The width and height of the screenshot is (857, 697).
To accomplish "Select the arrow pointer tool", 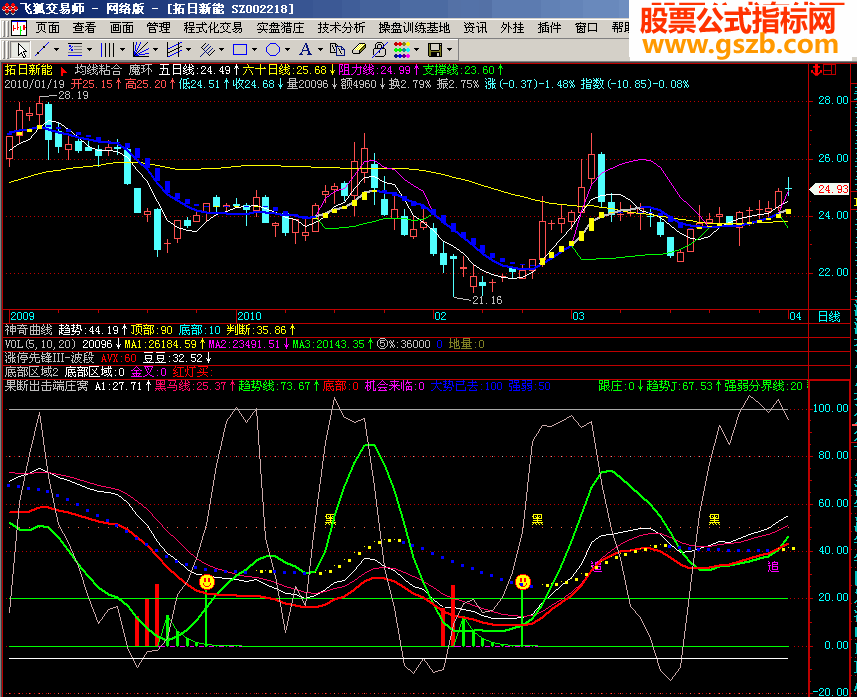I will (22, 50).
